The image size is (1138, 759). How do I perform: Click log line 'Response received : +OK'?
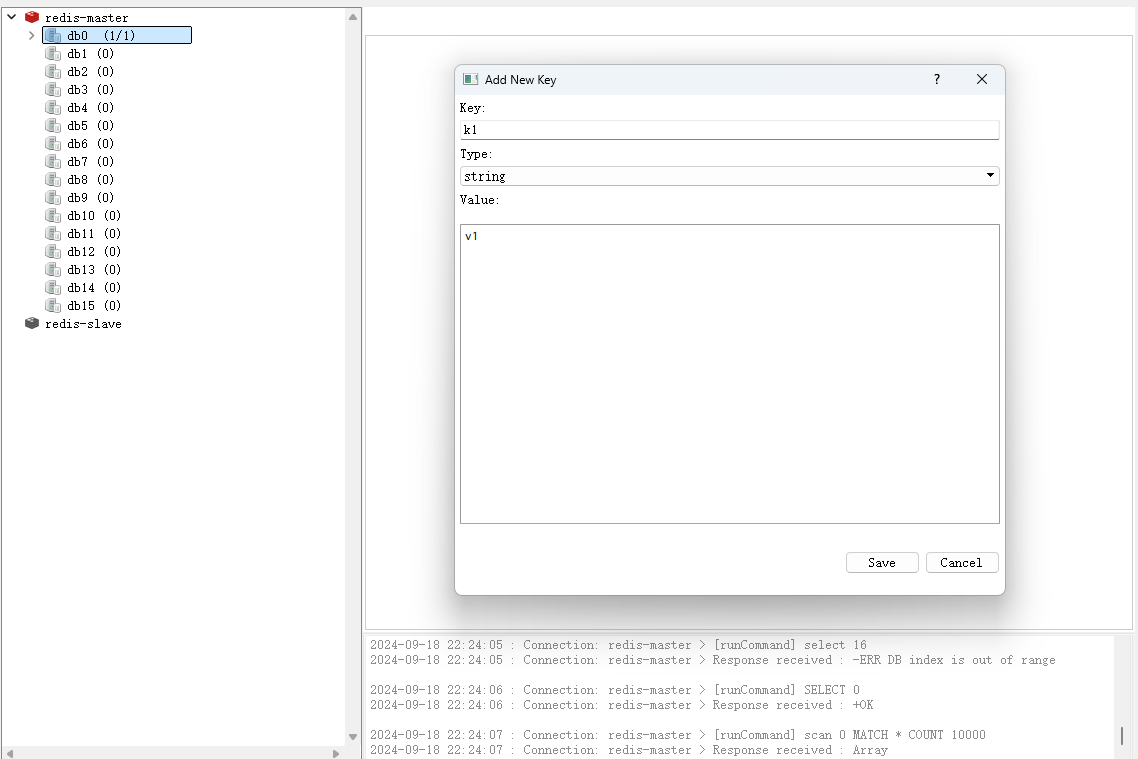(x=622, y=705)
